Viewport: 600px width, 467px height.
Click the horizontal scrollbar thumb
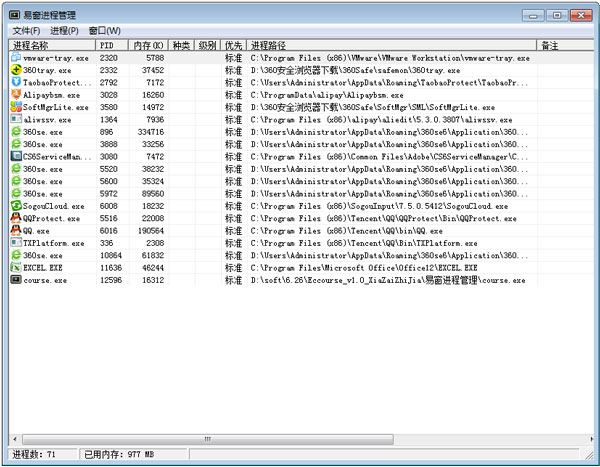[x=208, y=439]
